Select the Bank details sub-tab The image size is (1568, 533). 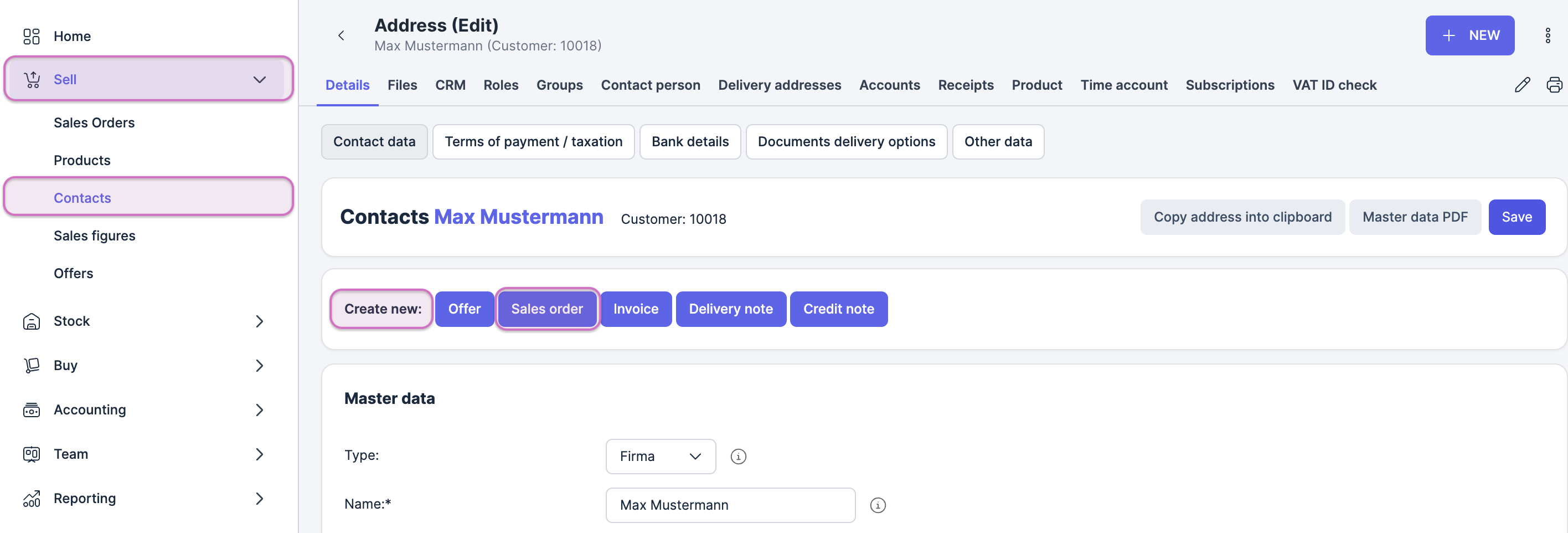point(690,141)
